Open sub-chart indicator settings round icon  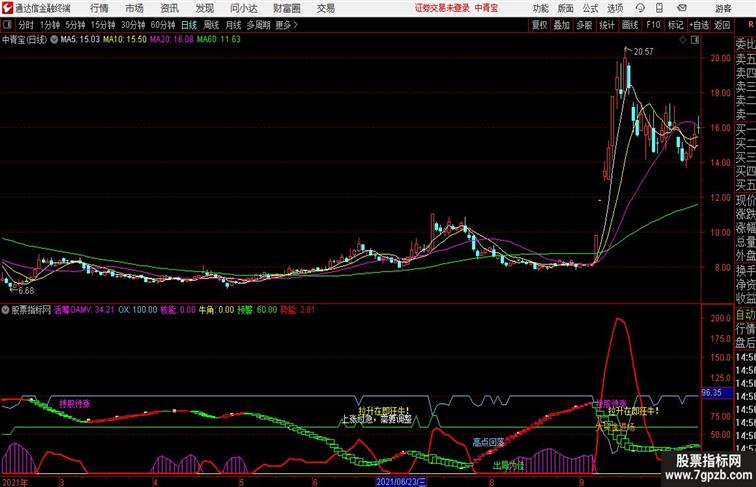pyautogui.click(x=5, y=310)
